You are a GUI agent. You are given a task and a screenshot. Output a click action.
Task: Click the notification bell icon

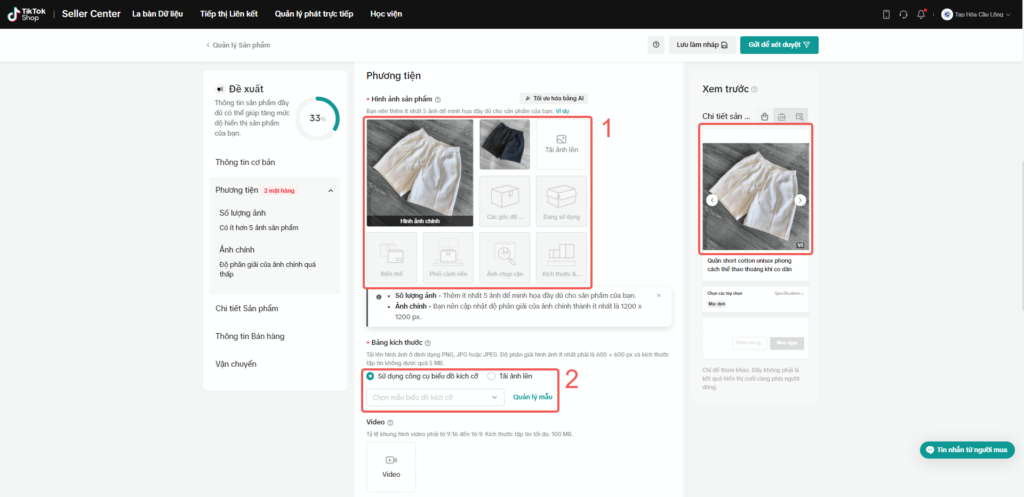921,14
